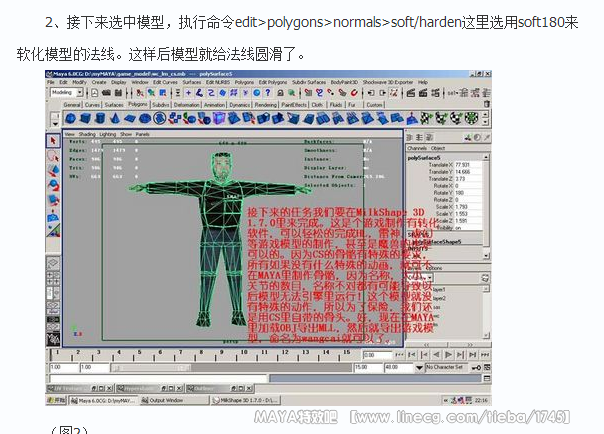The image size is (604, 434).
Task: Click the Save Scene icon on status line
Action: [x=118, y=93]
